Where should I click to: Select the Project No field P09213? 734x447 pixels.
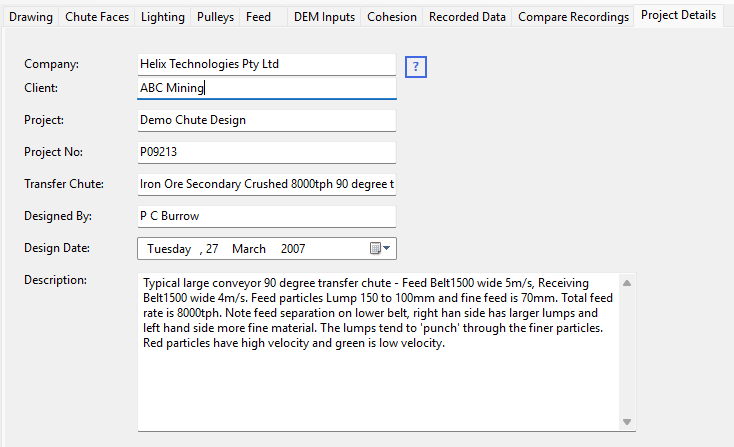pos(267,152)
